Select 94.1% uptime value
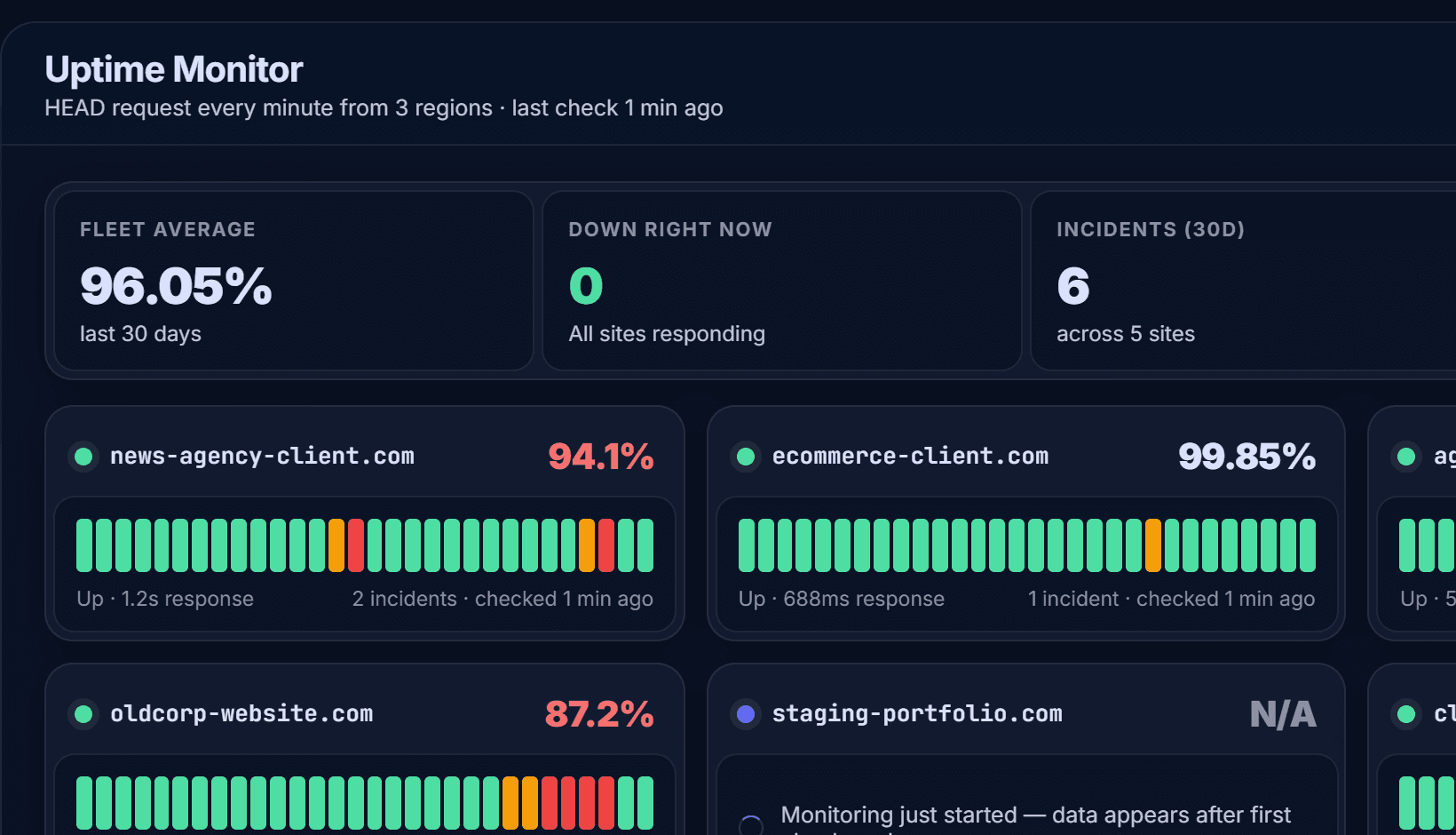Image resolution: width=1456 pixels, height=835 pixels. 601,457
